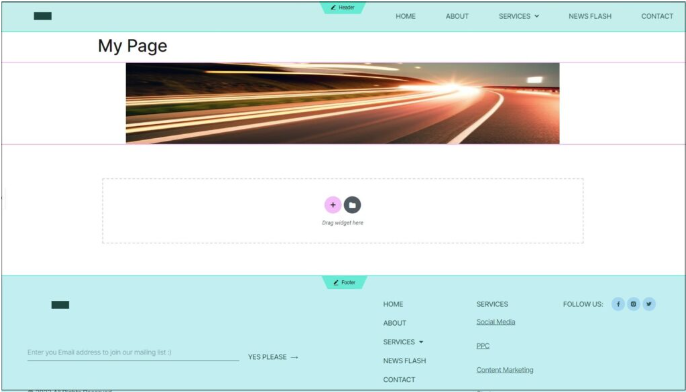Open NEWS FLASH in the header menu
This screenshot has height=392, width=686.
(590, 16)
